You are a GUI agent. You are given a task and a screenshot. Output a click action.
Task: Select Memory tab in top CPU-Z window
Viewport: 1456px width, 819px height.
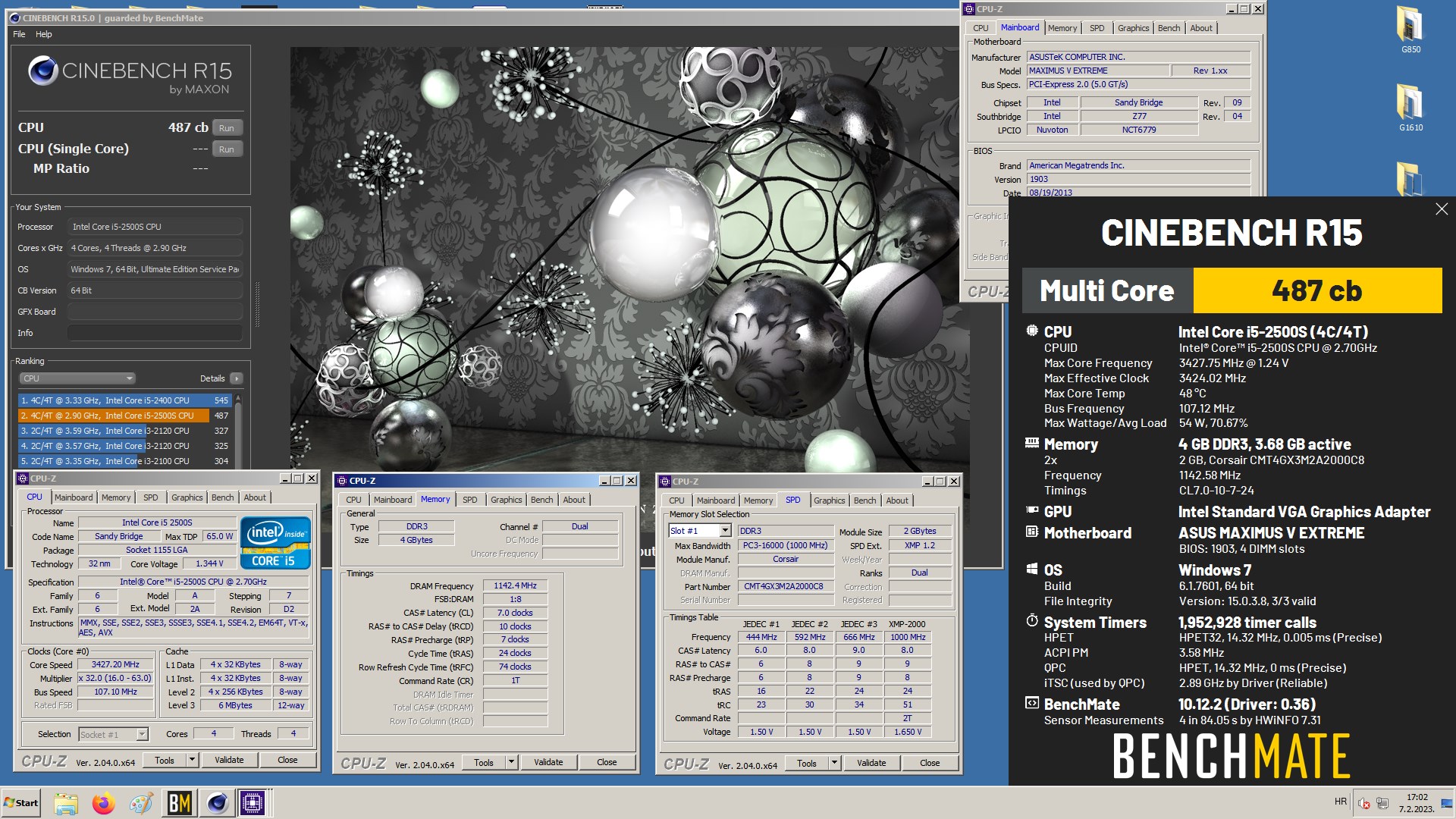click(x=1062, y=28)
